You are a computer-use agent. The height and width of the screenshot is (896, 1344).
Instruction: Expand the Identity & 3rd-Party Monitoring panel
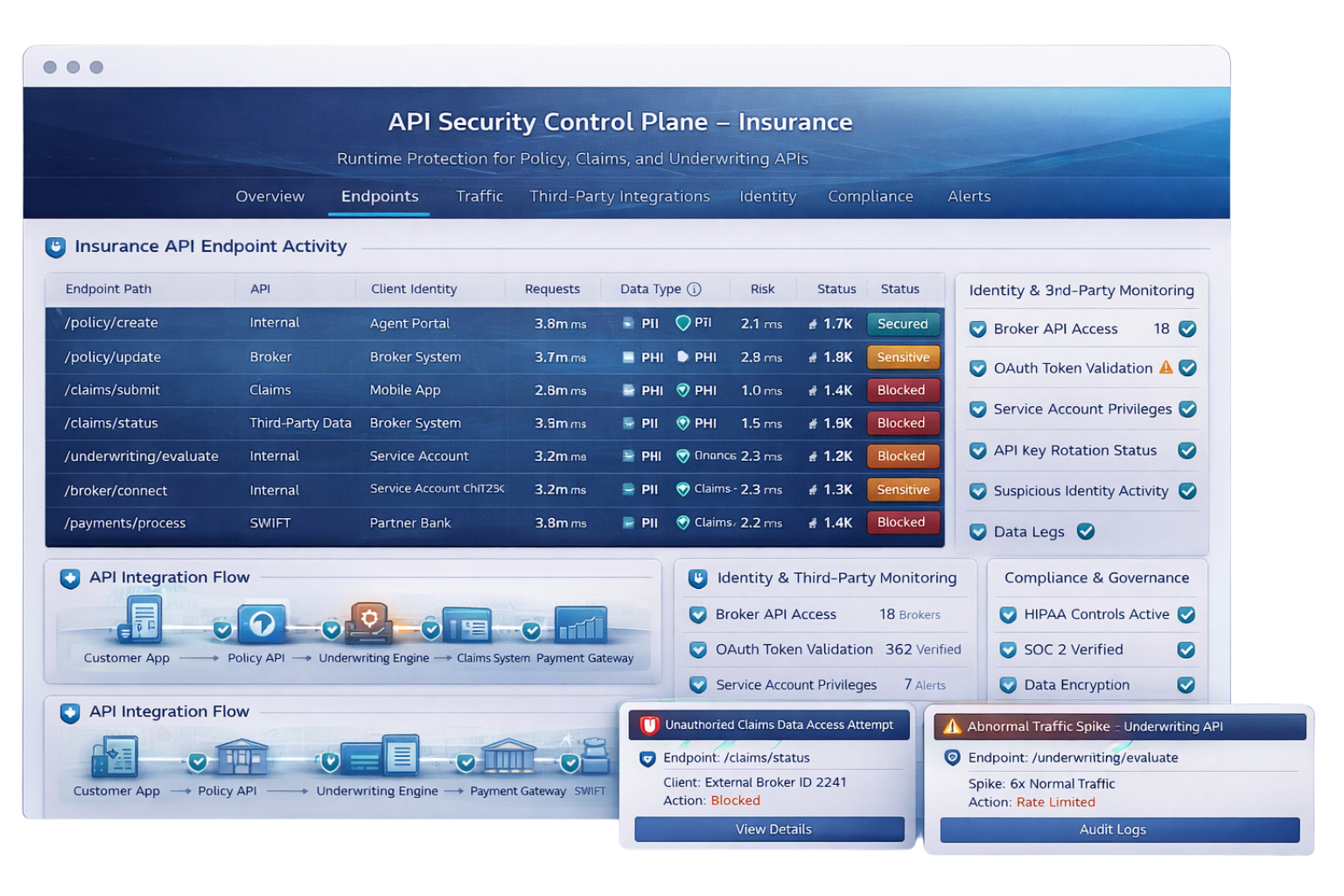coord(1081,290)
